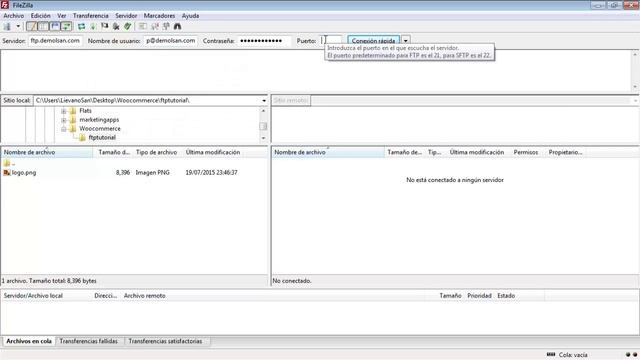The width and height of the screenshot is (640, 360).
Task: Click the FileZilla logo in title bar
Action: [5, 5]
